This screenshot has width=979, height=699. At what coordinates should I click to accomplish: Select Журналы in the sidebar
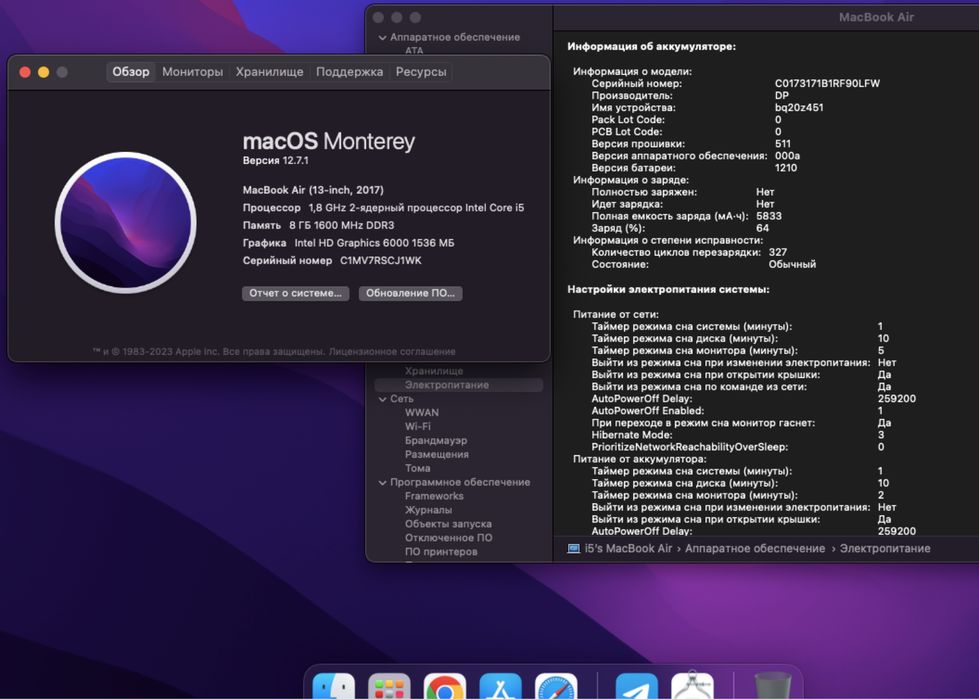pos(428,510)
